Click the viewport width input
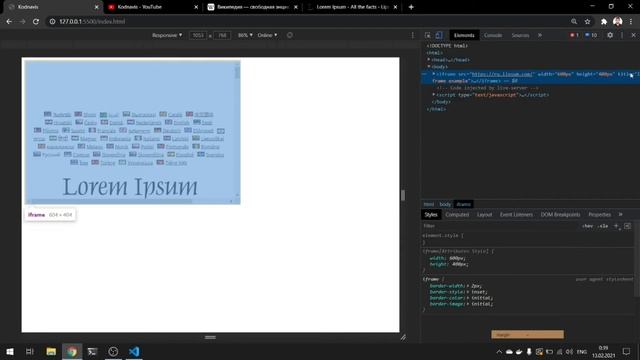Image resolution: width=640 pixels, height=360 pixels. [198, 36]
